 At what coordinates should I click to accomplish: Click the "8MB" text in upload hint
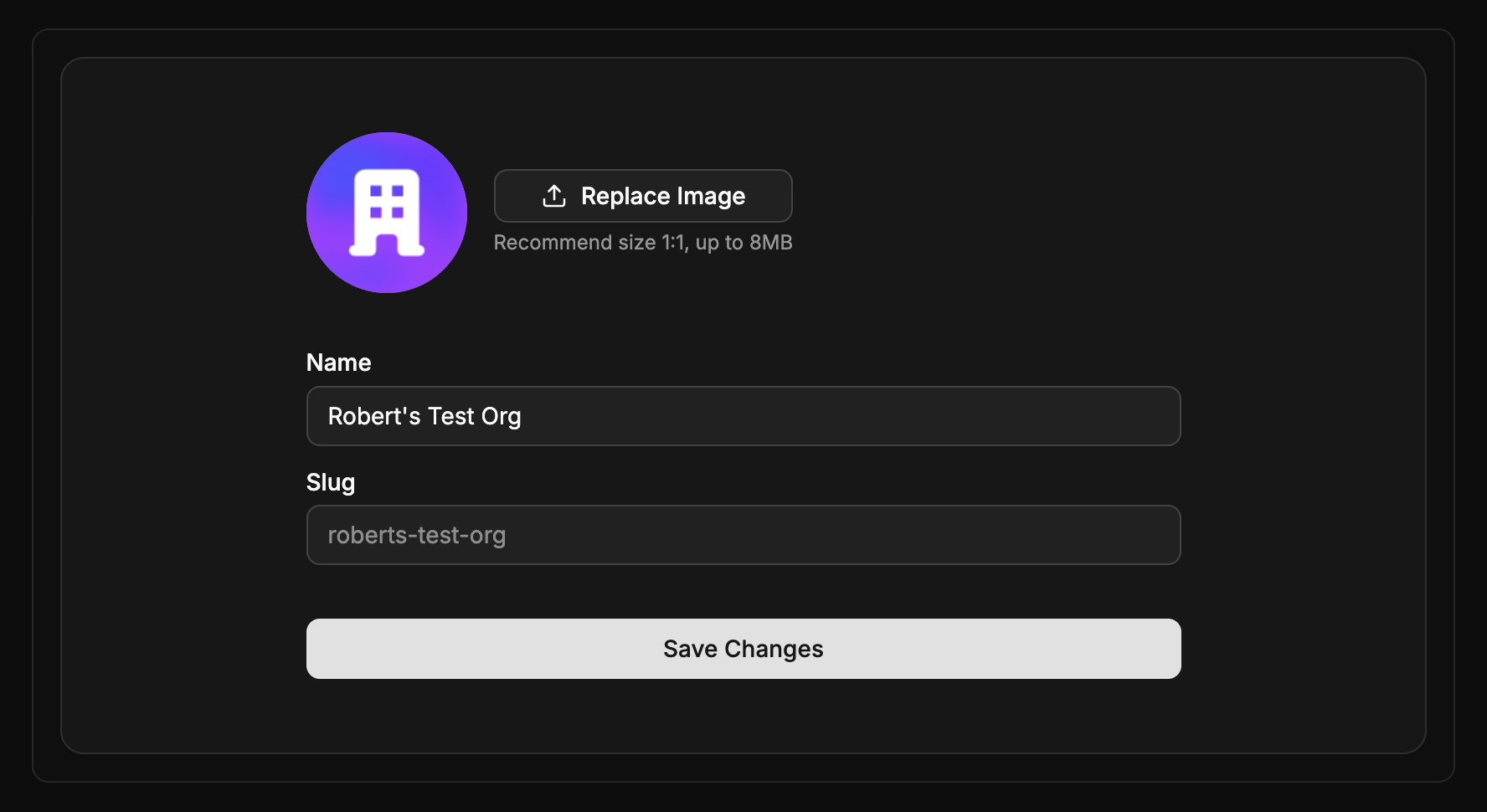(x=770, y=243)
